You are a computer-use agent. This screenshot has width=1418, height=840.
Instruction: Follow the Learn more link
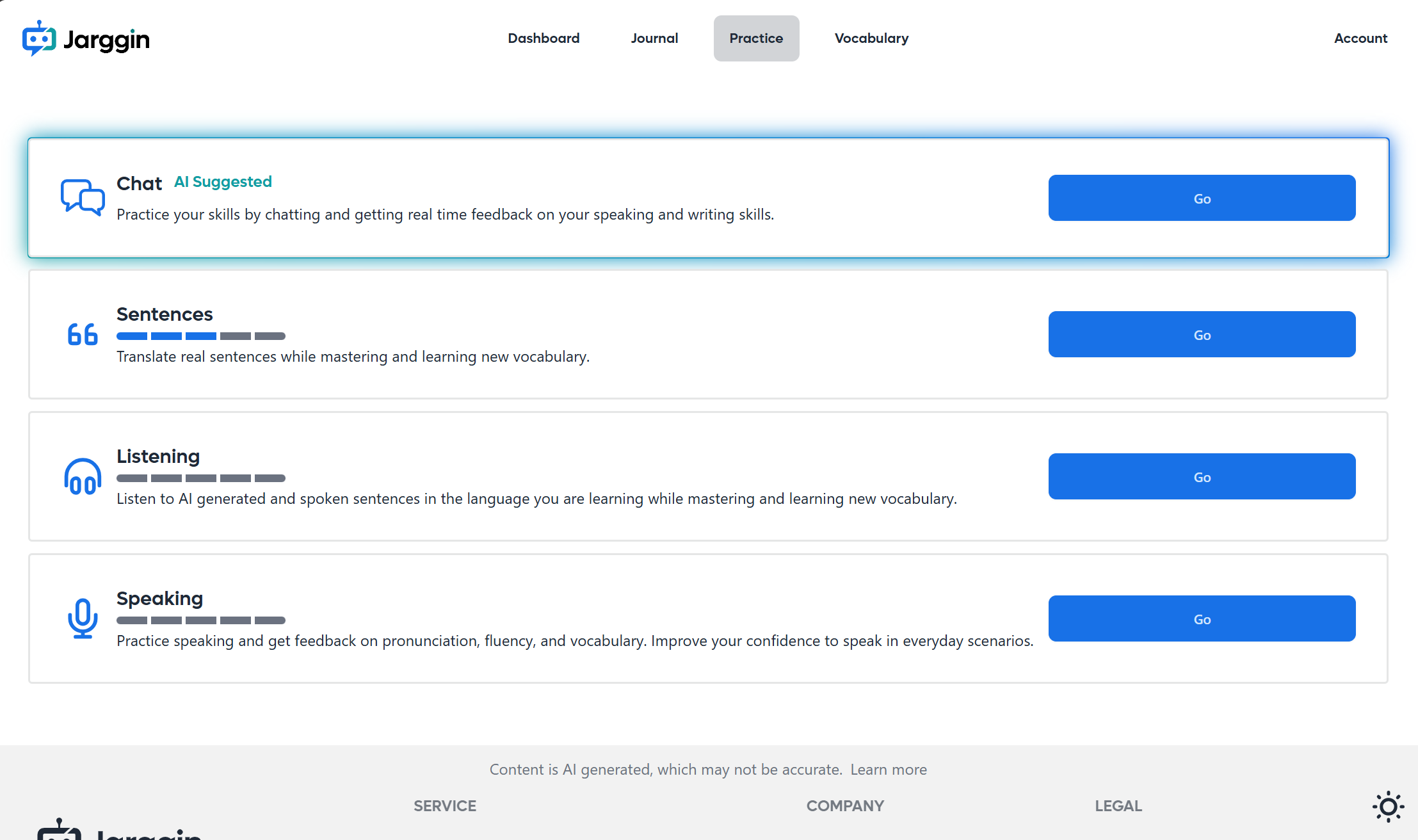click(888, 770)
